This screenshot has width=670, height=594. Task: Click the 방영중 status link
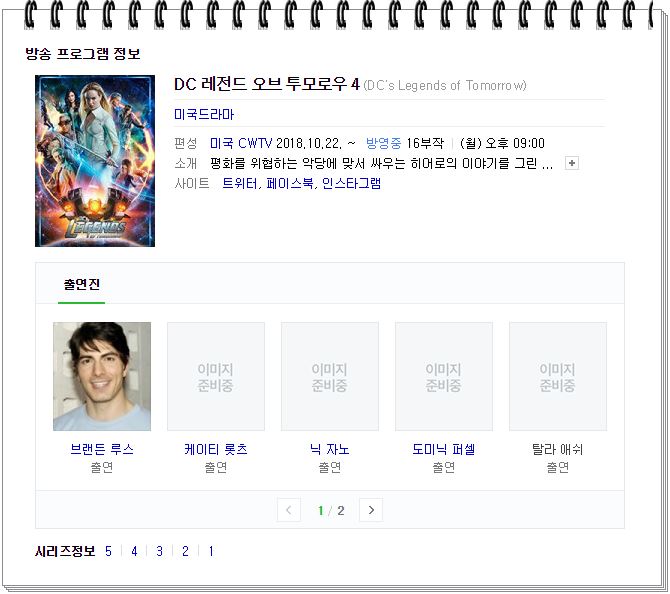(x=383, y=143)
